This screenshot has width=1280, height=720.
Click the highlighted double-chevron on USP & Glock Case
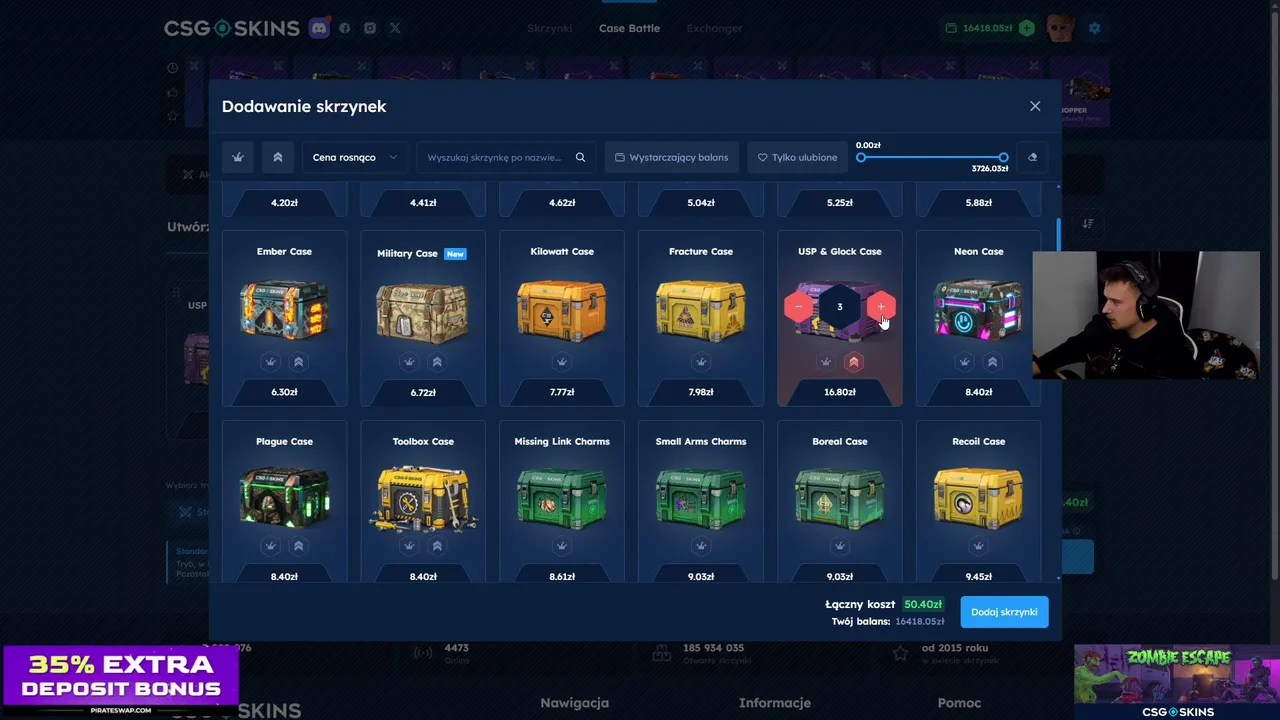[854, 362]
